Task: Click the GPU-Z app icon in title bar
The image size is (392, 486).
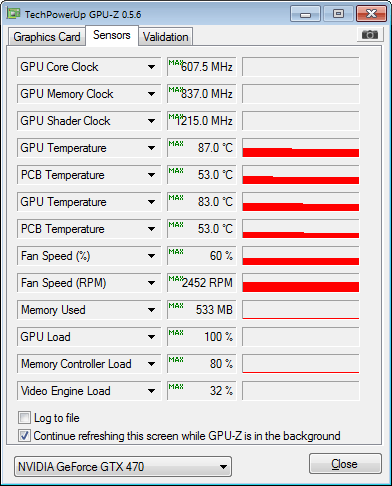Action: [x=14, y=14]
